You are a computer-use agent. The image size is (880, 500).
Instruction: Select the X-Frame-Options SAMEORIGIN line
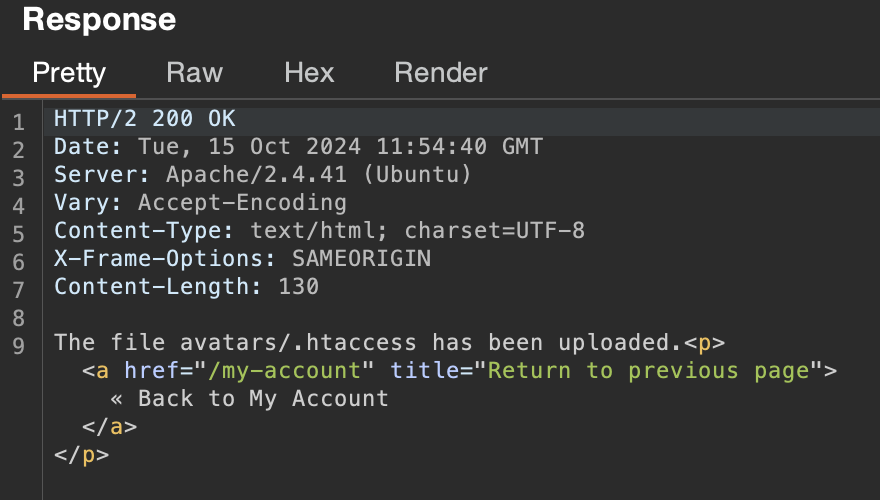coord(242,259)
